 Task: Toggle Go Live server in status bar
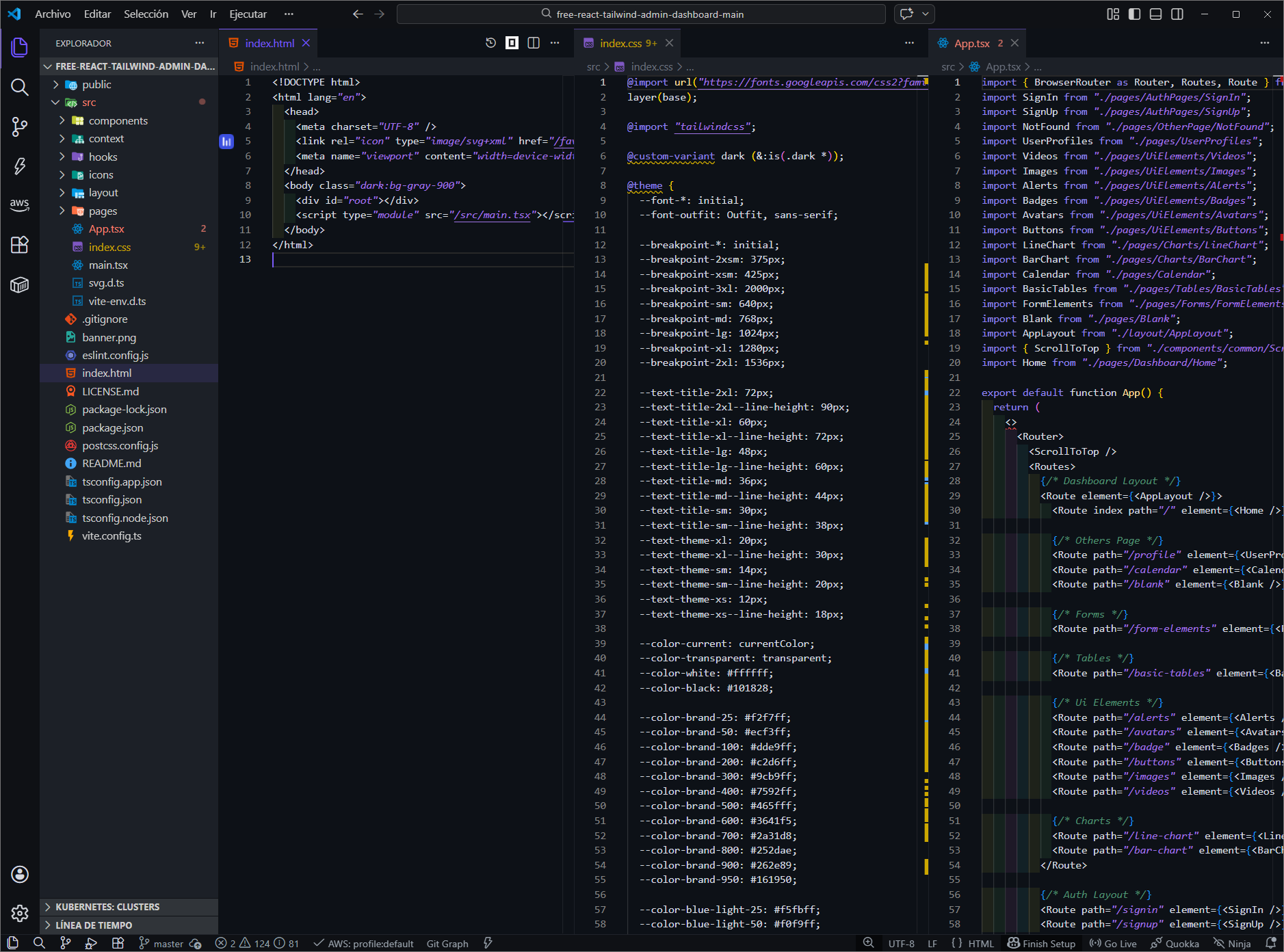(x=1113, y=944)
